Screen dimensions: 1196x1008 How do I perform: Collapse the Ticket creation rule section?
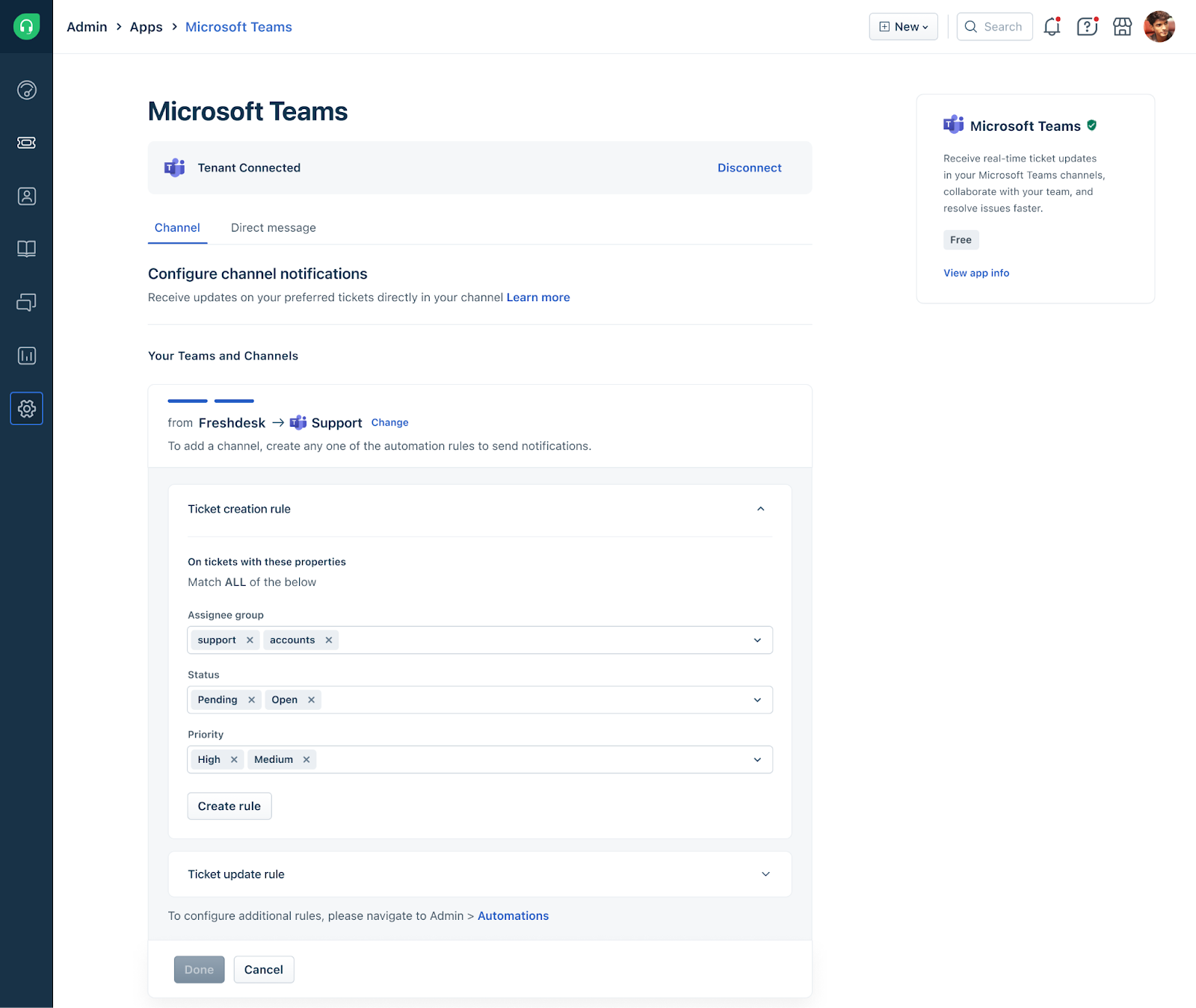coord(760,509)
